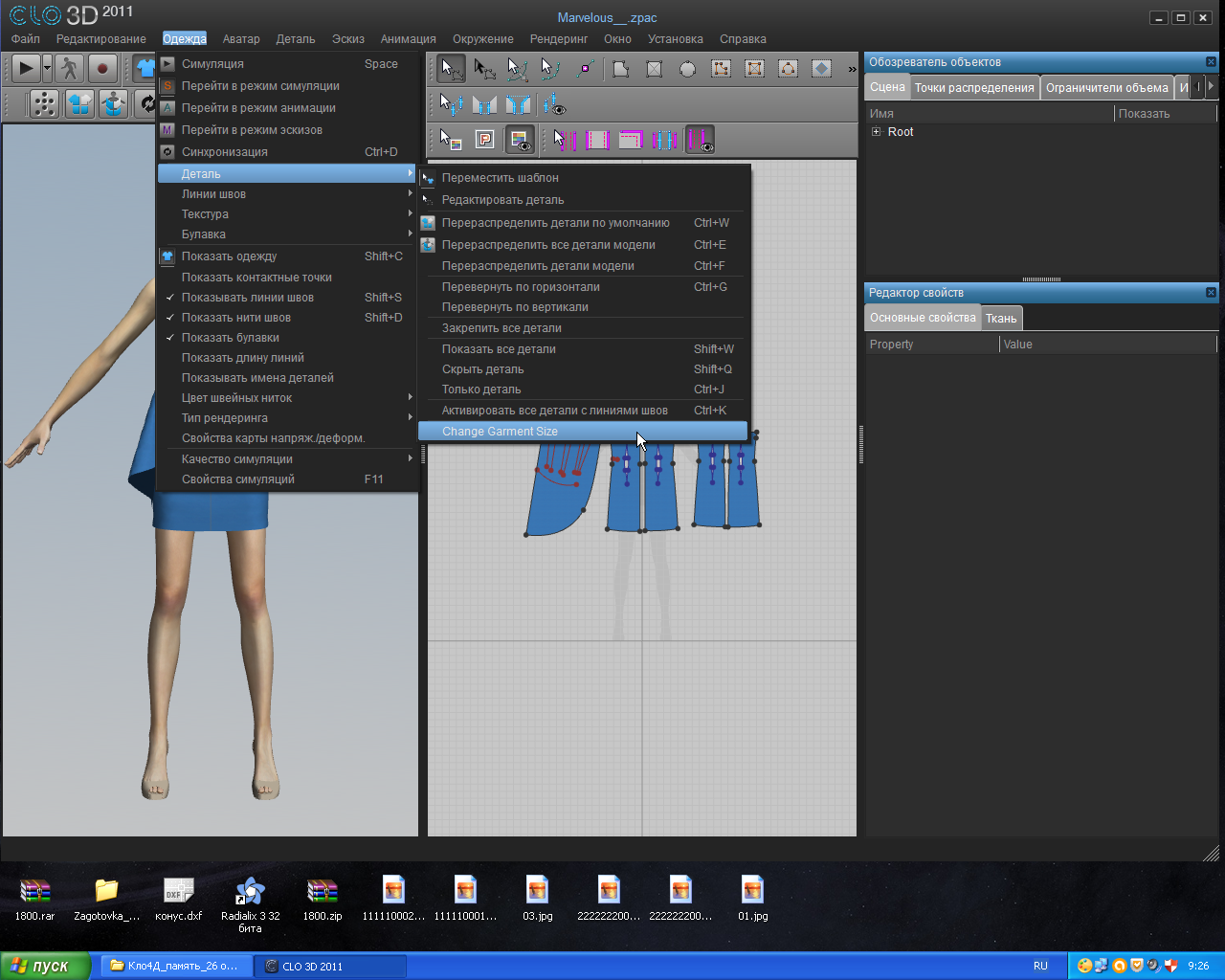Toggle texture visibility eye icon in toolbar

click(x=520, y=140)
